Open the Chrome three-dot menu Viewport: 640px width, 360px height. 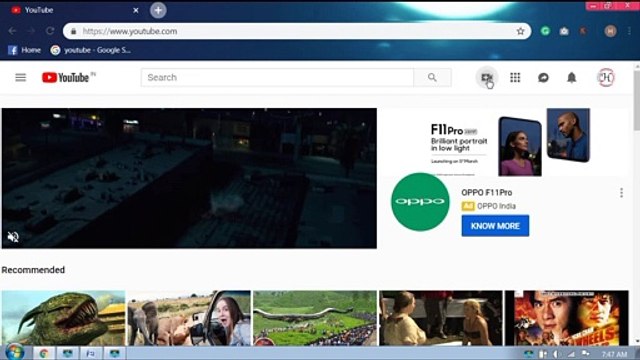pyautogui.click(x=629, y=31)
